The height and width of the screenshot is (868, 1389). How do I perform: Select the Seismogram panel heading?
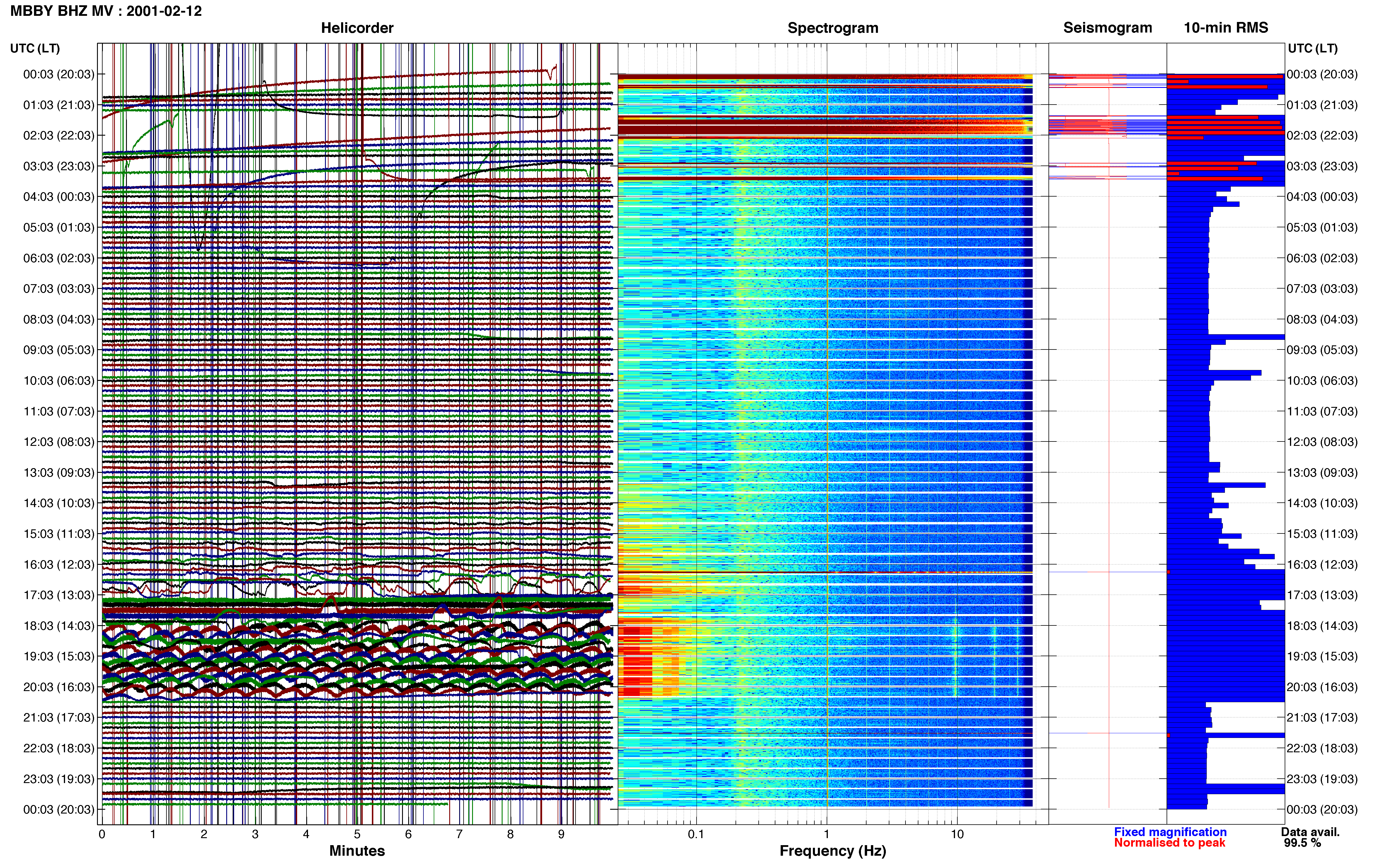(x=1108, y=28)
